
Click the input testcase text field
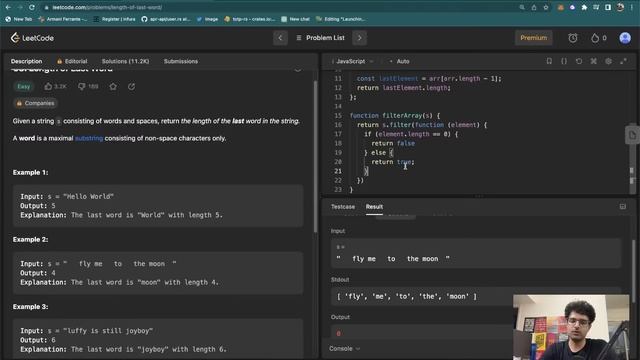tap(476, 253)
